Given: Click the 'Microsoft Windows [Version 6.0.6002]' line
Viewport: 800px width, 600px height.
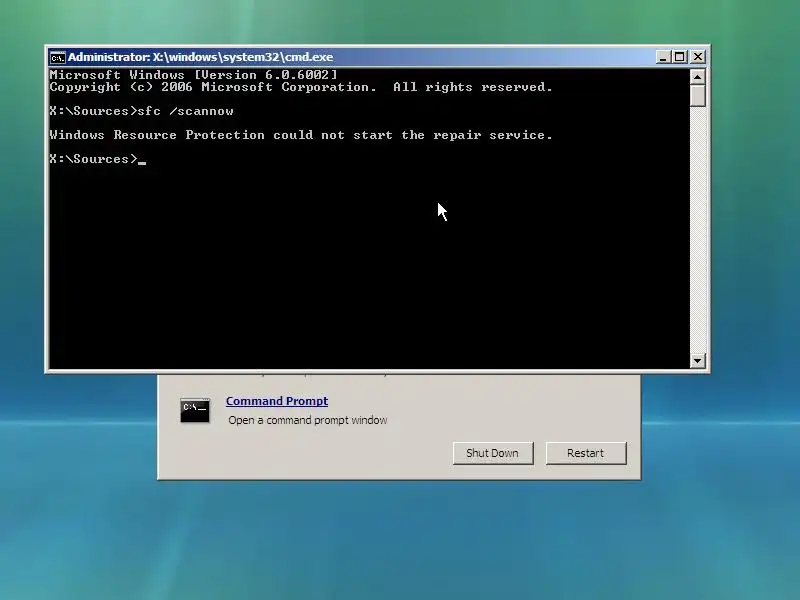Looking at the screenshot, I should pos(193,75).
